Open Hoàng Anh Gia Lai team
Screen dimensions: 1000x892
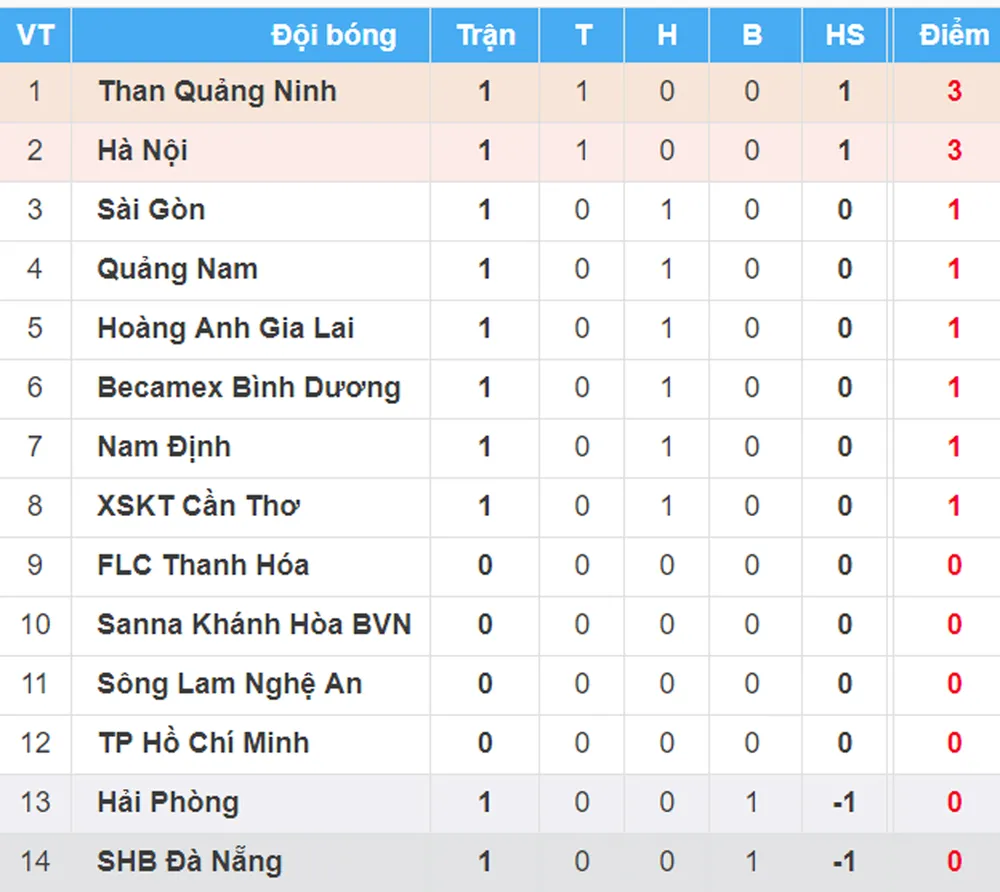click(x=225, y=328)
